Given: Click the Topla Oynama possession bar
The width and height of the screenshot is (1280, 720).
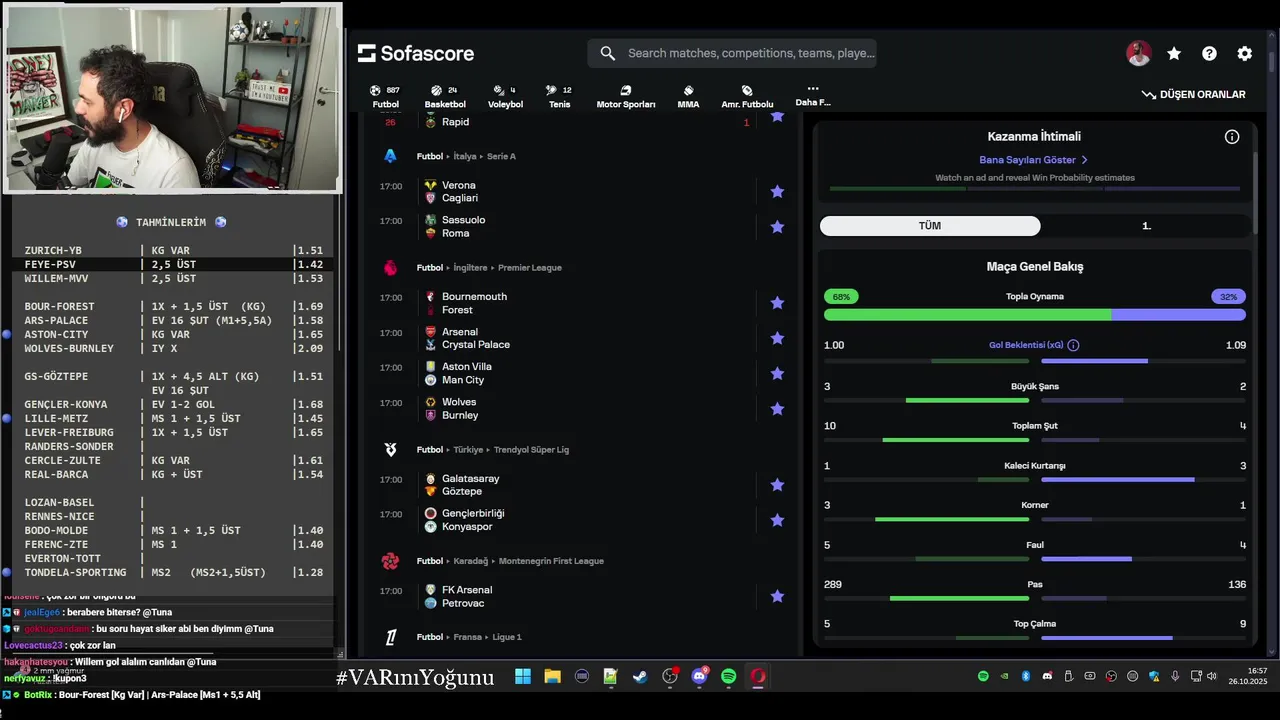Looking at the screenshot, I should 1035,314.
